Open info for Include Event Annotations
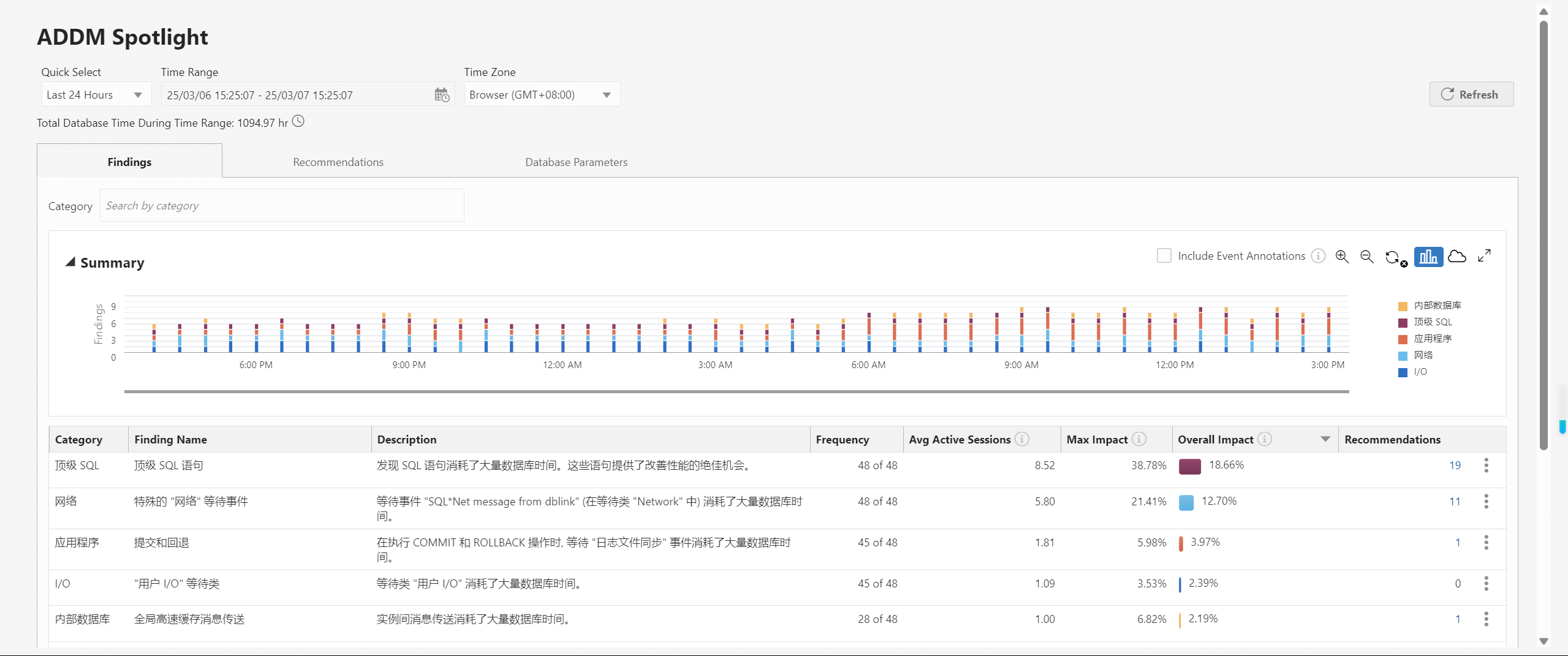Image resolution: width=1568 pixels, height=656 pixels. click(1319, 256)
